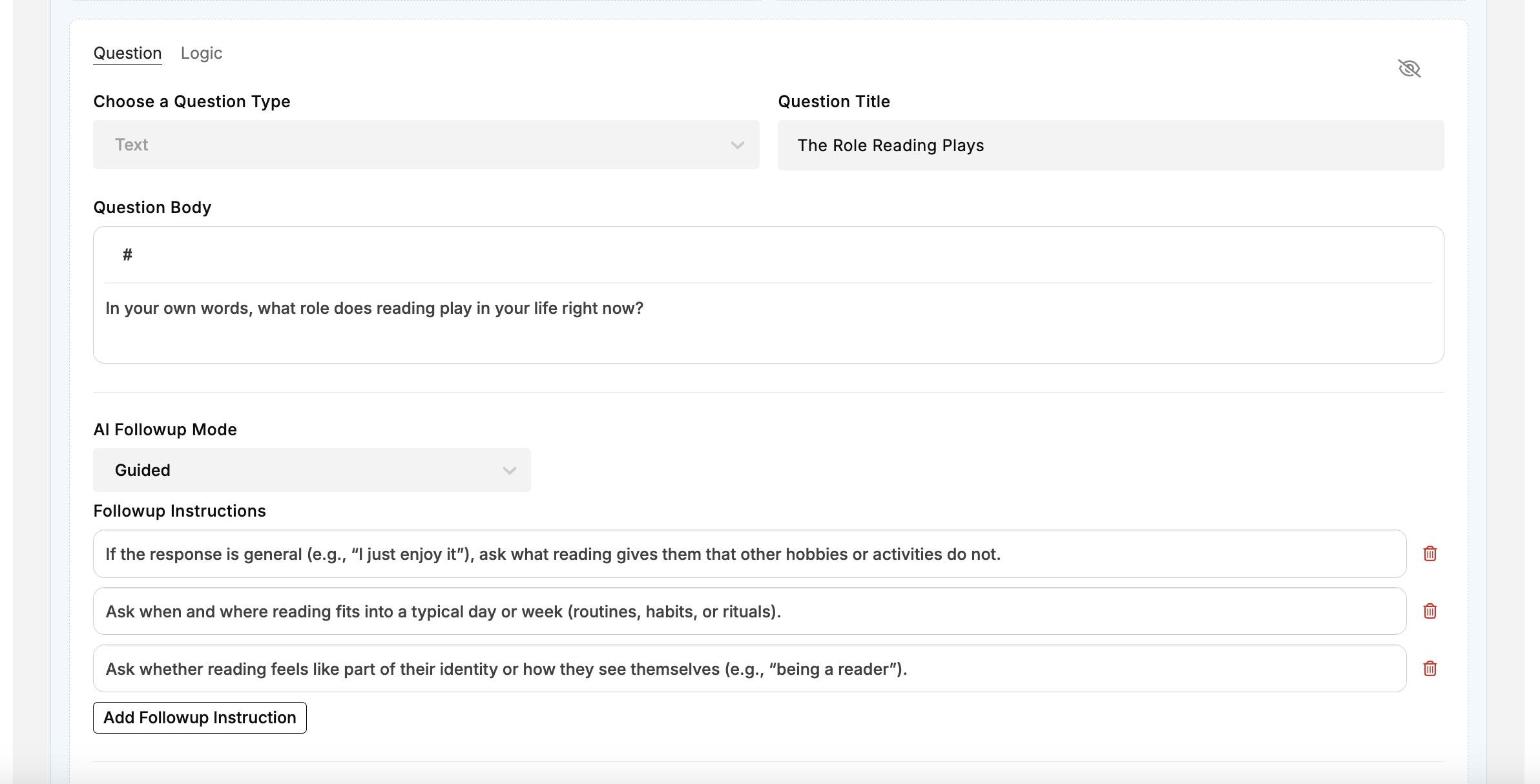Image resolution: width=1540 pixels, height=784 pixels.
Task: Click the Question Body prompt text line
Action: [374, 308]
